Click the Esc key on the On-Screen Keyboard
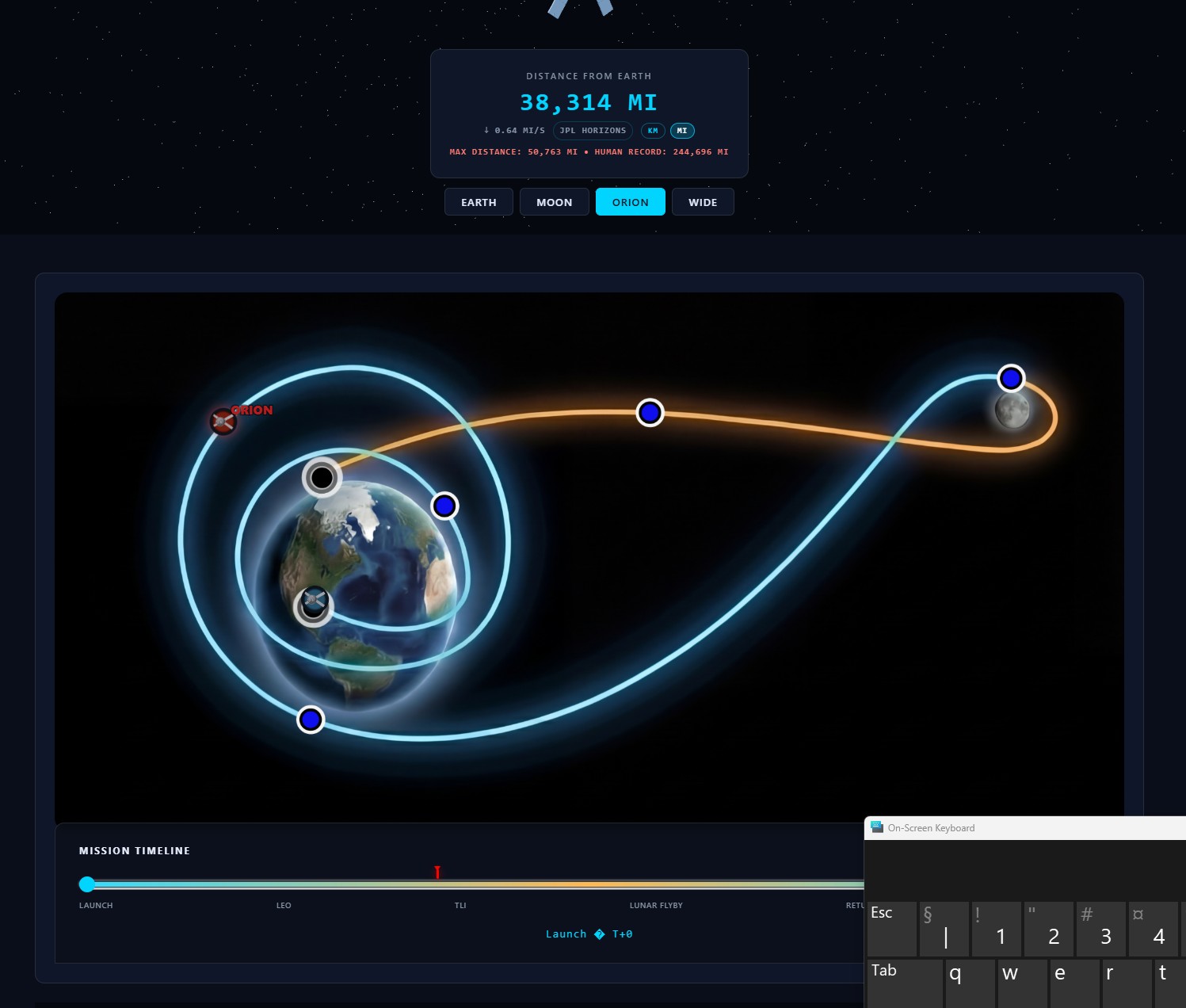 tap(892, 929)
